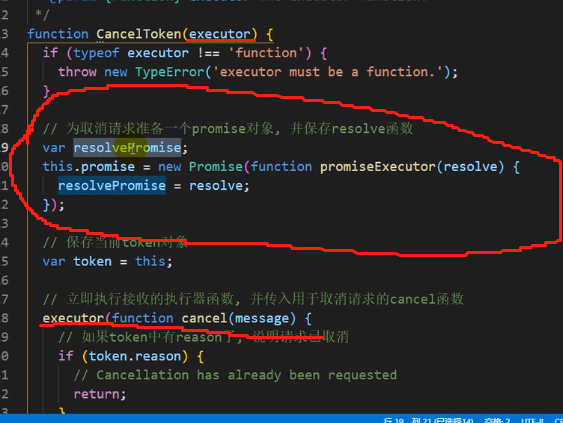This screenshot has height=423, width=563.
Task: Click the comment mentioning promise and resolve
Action: click(x=228, y=129)
